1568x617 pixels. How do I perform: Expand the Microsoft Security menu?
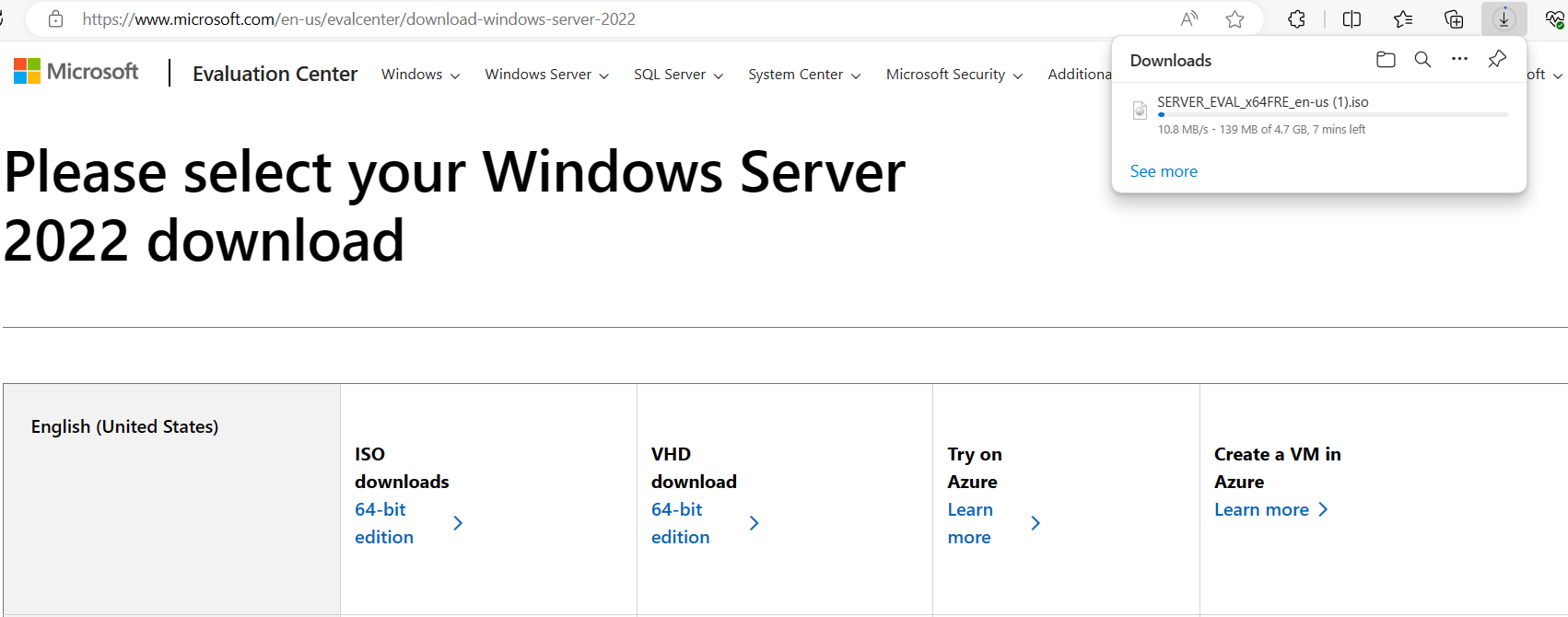click(x=954, y=75)
